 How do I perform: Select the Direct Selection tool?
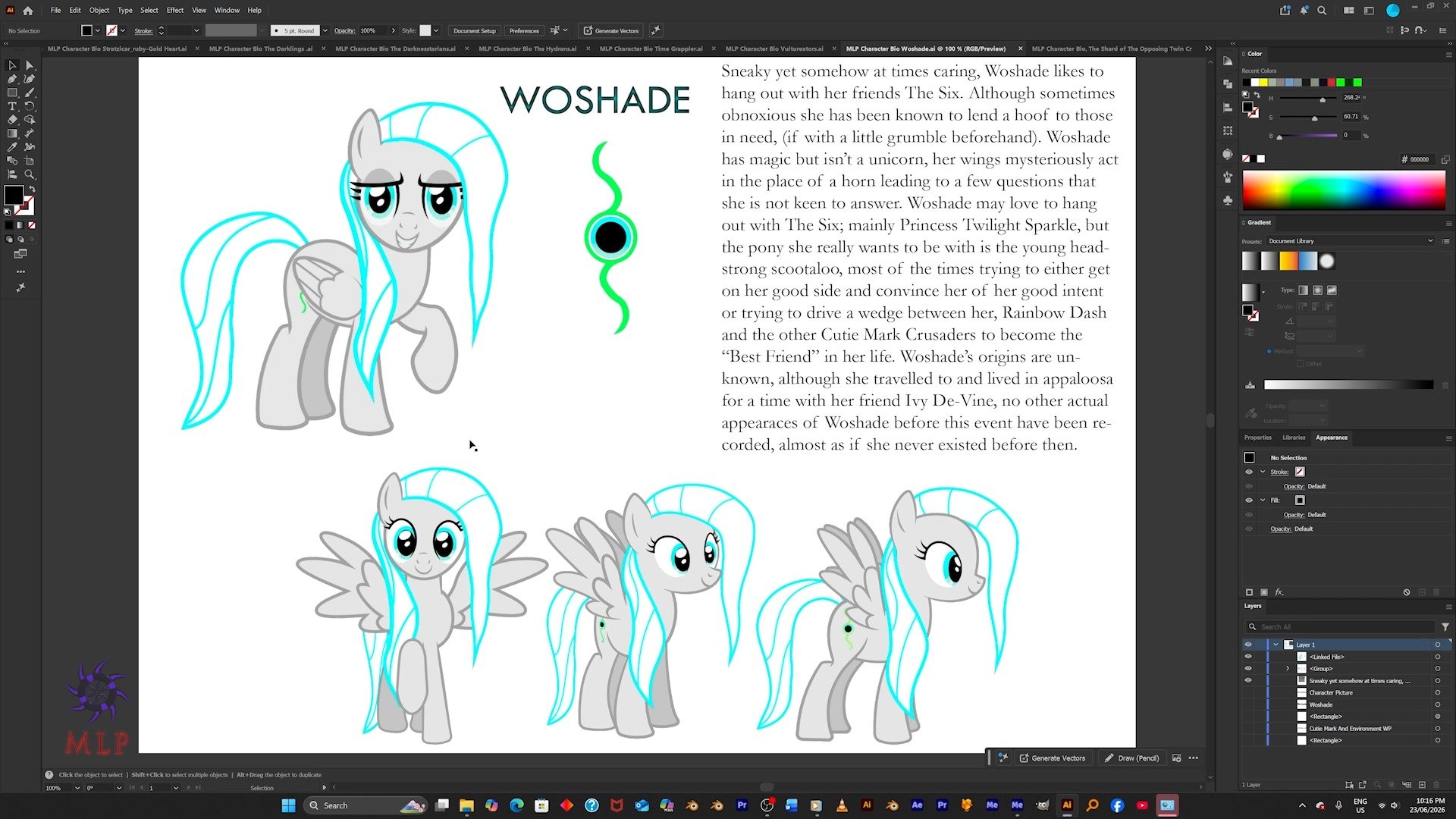pos(30,65)
